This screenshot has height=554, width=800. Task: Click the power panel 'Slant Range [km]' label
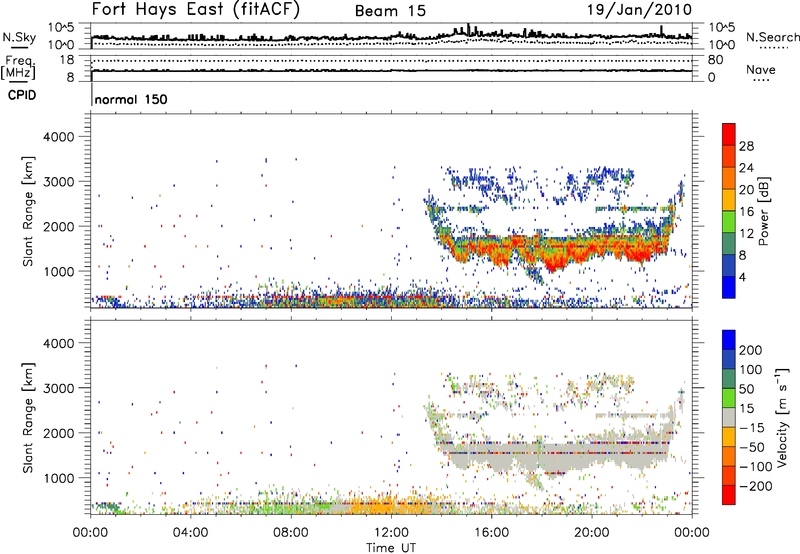point(28,211)
